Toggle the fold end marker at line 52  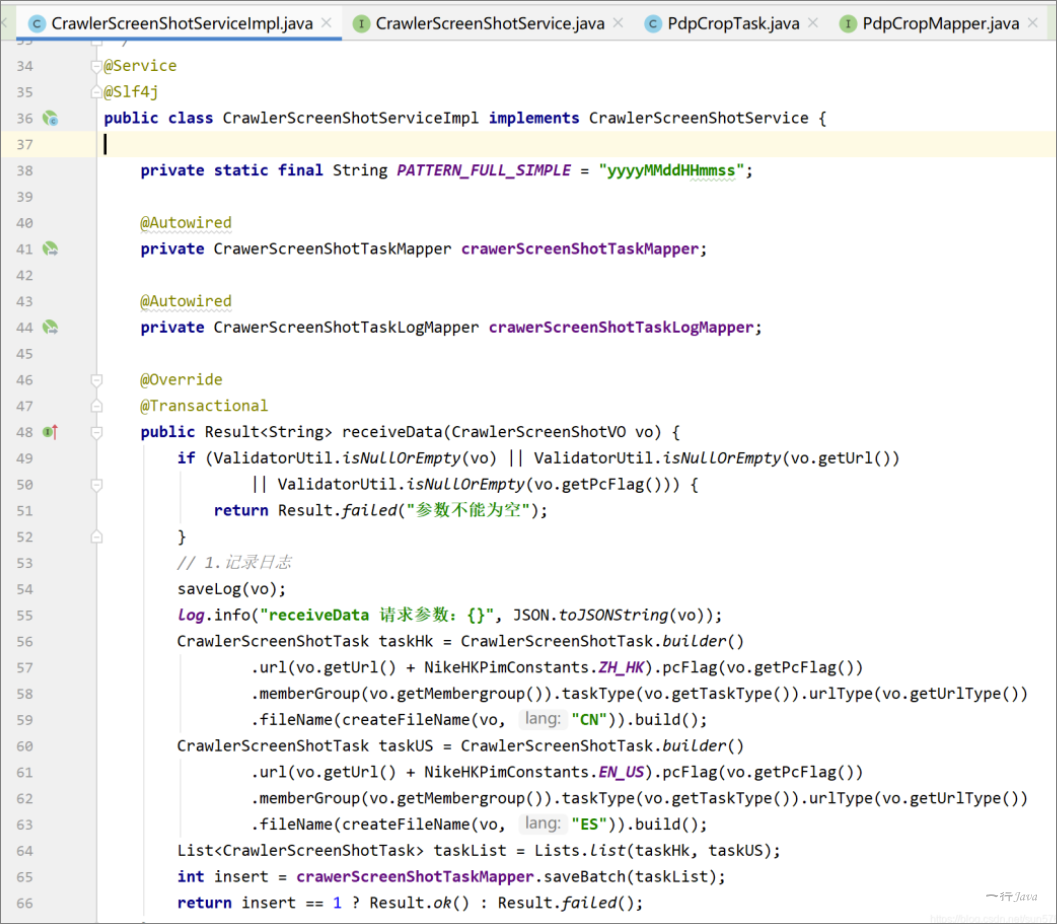(x=96, y=537)
